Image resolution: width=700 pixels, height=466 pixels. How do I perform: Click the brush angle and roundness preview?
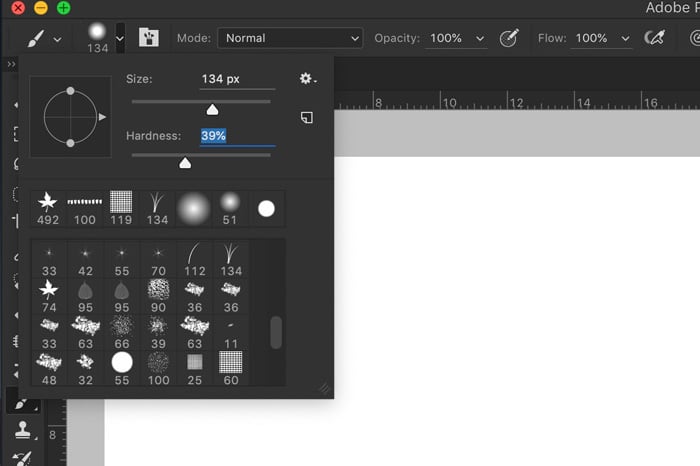coord(71,116)
